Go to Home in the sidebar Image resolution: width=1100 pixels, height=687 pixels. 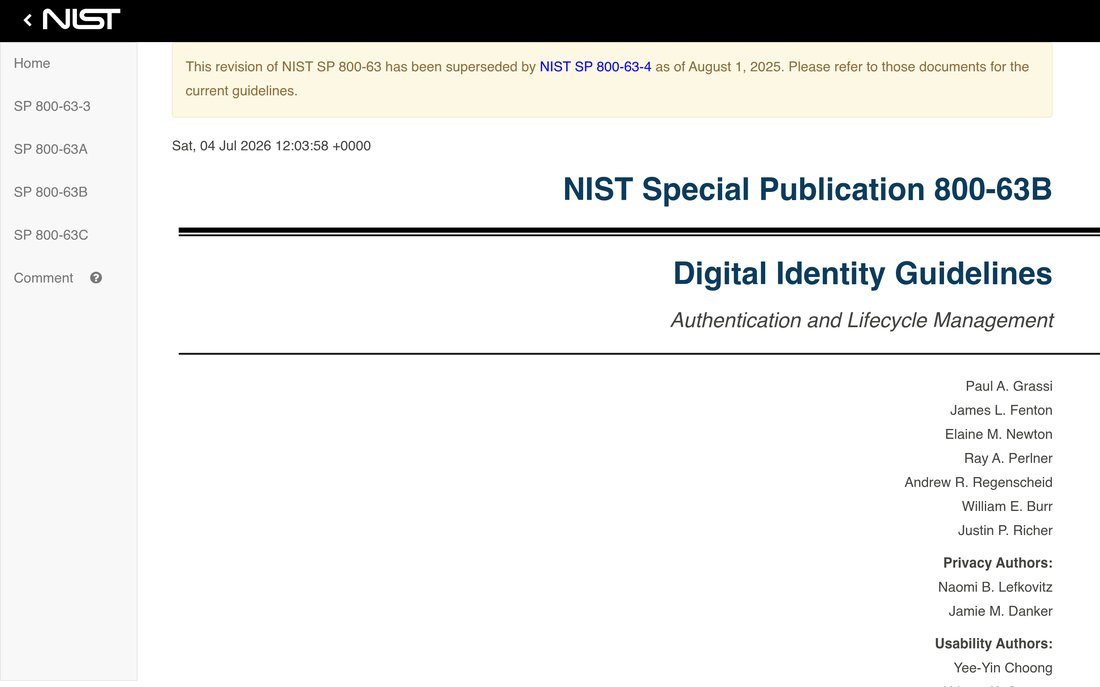click(x=32, y=63)
